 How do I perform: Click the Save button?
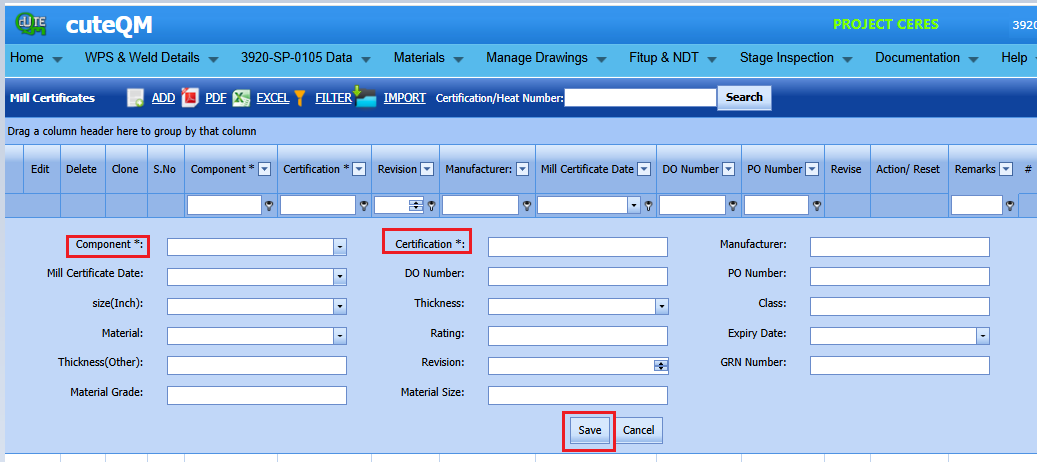pyautogui.click(x=589, y=430)
